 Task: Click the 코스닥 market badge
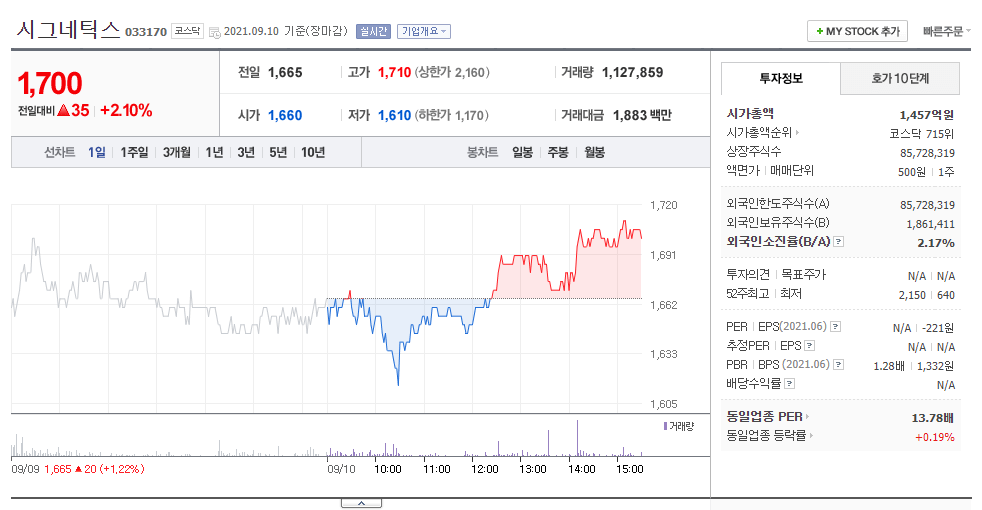[187, 31]
